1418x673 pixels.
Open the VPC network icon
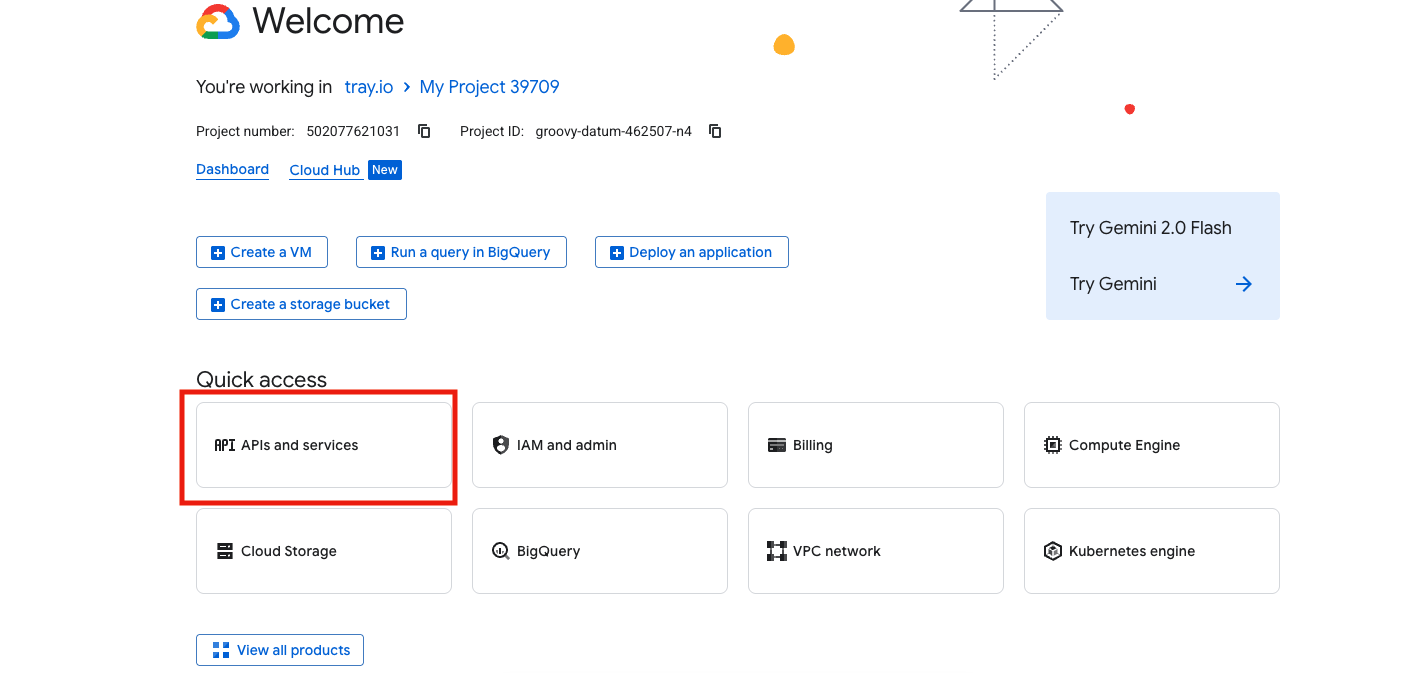click(x=777, y=550)
